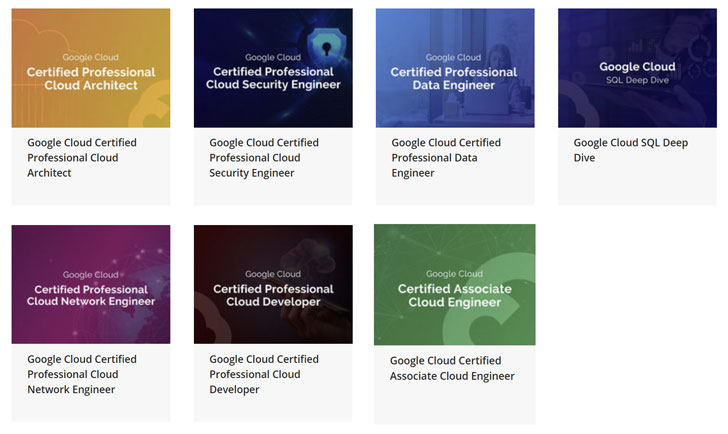Image resolution: width=728 pixels, height=434 pixels.
Task: Follow the Professional Cloud Security Engineer title link
Action: point(264,158)
